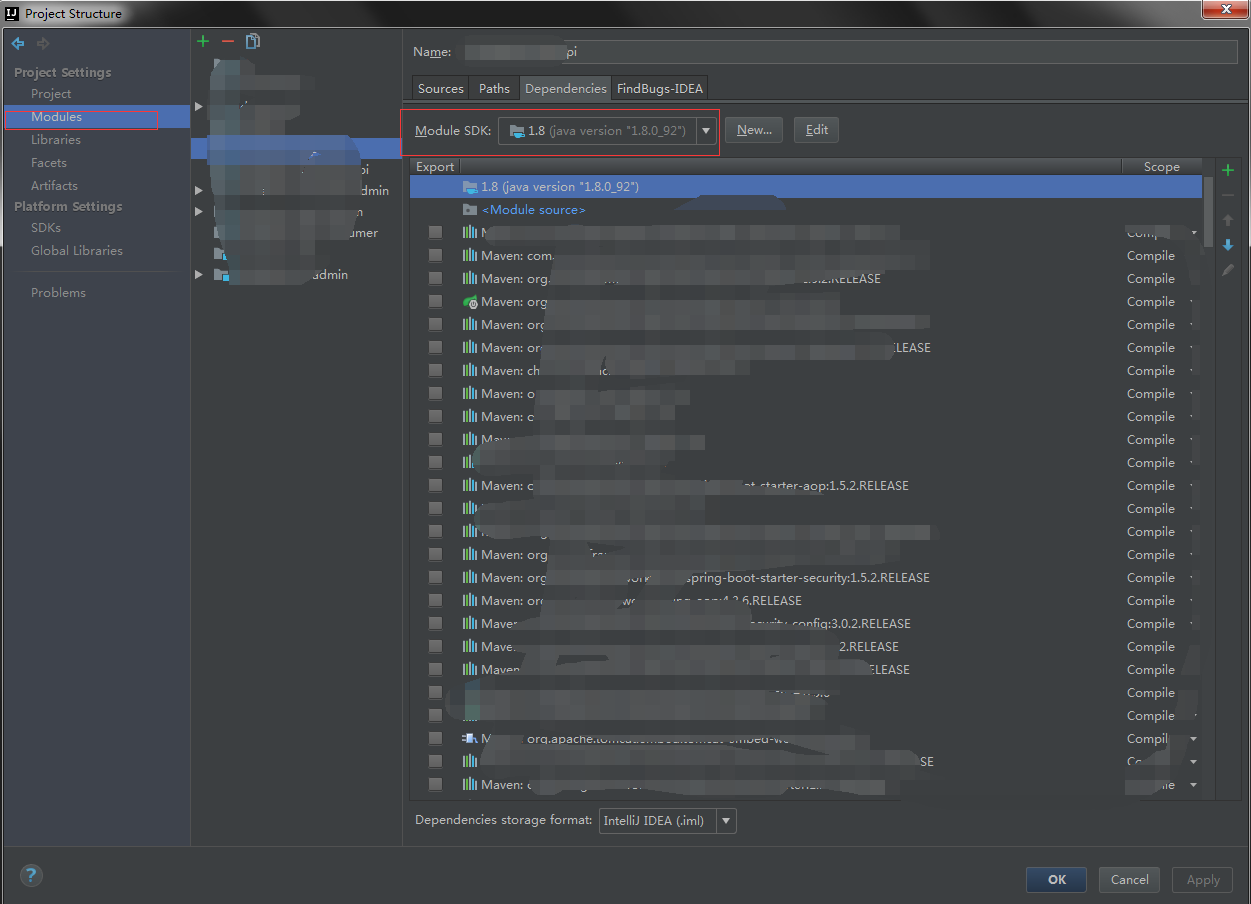Toggle export for starter-aop:1.5.2.RELEASE dependency
This screenshot has height=904, width=1251.
(435, 486)
